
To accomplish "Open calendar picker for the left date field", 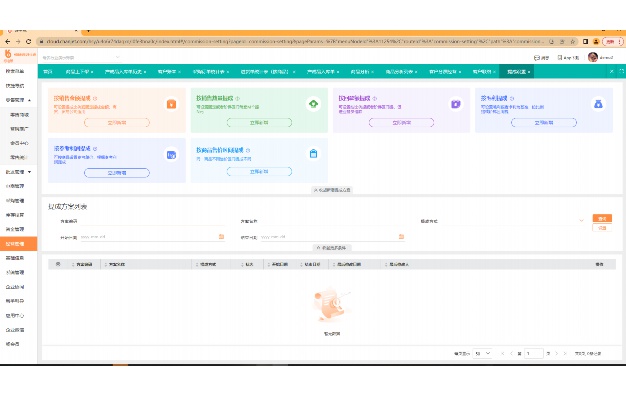I will point(221,237).
